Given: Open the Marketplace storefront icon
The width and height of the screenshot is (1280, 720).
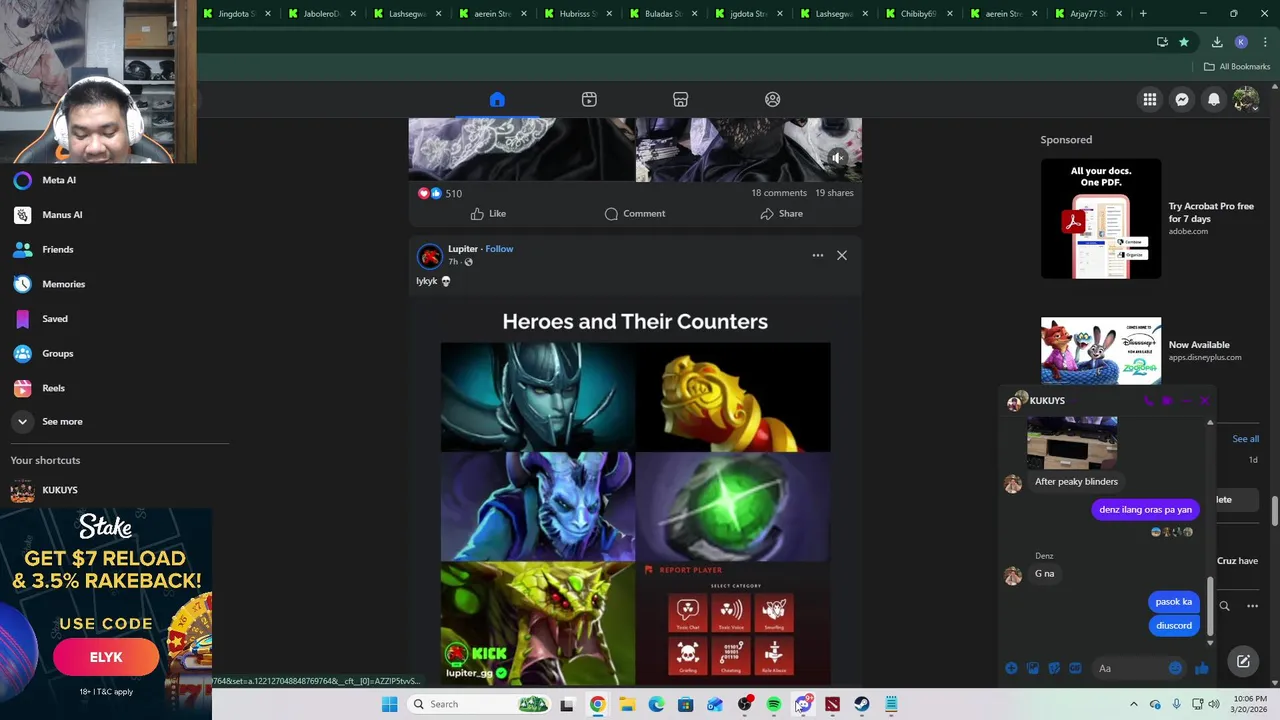Looking at the screenshot, I should coord(680,99).
